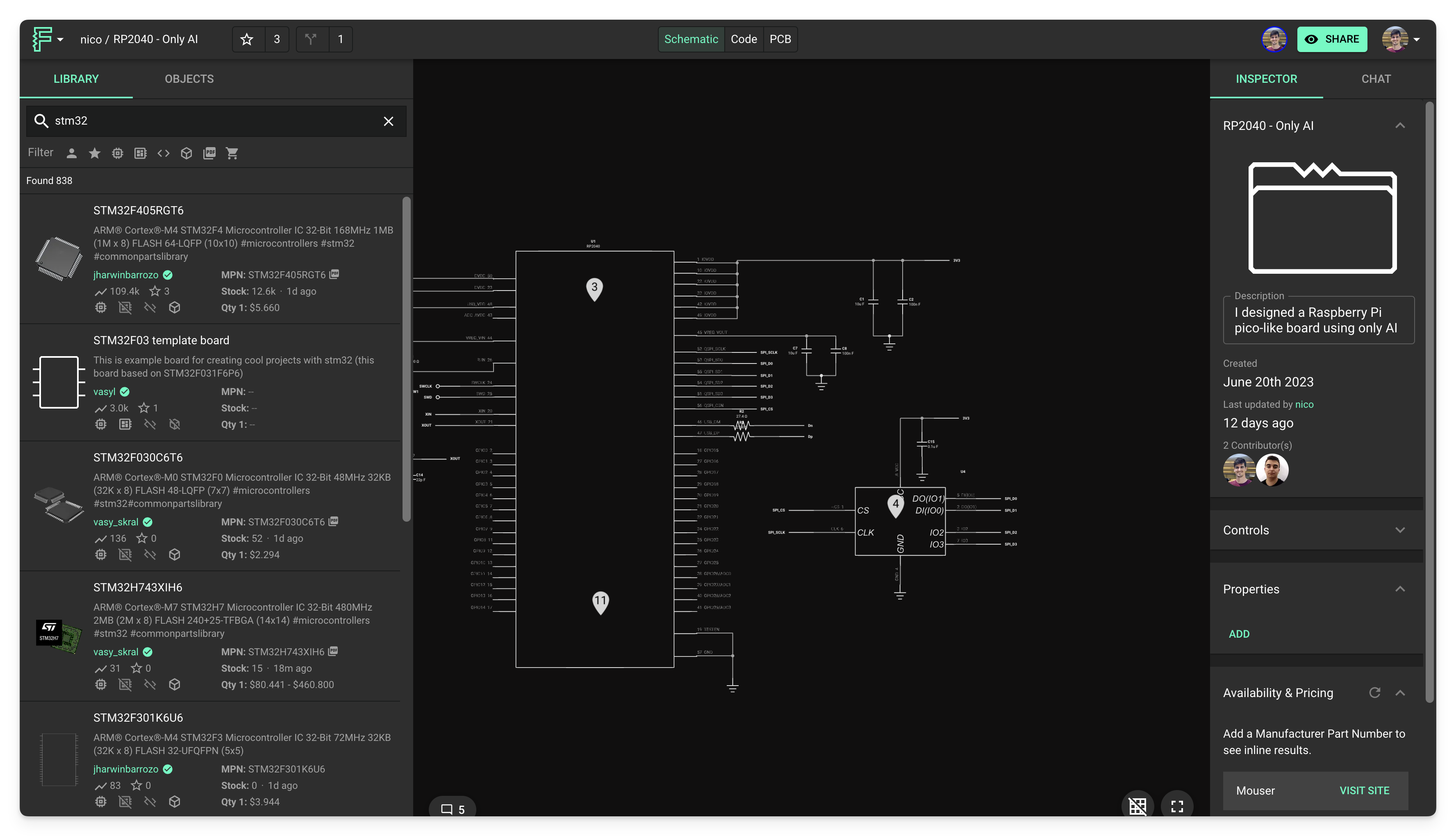Click the 3D model icon under STM32H743XIH6
Image resolution: width=1456 pixels, height=836 pixels.
click(175, 684)
